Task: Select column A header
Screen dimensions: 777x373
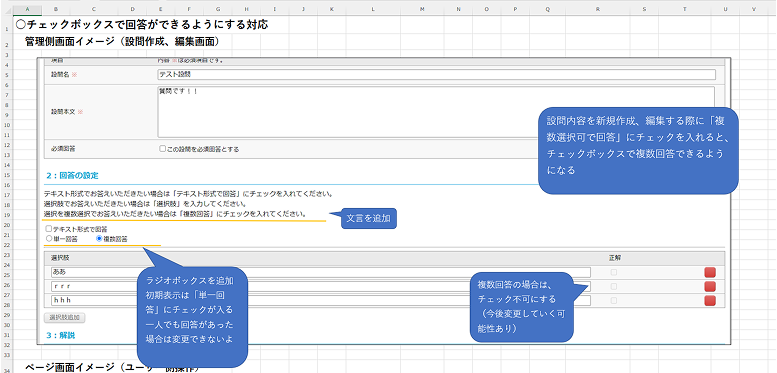Action: point(26,9)
